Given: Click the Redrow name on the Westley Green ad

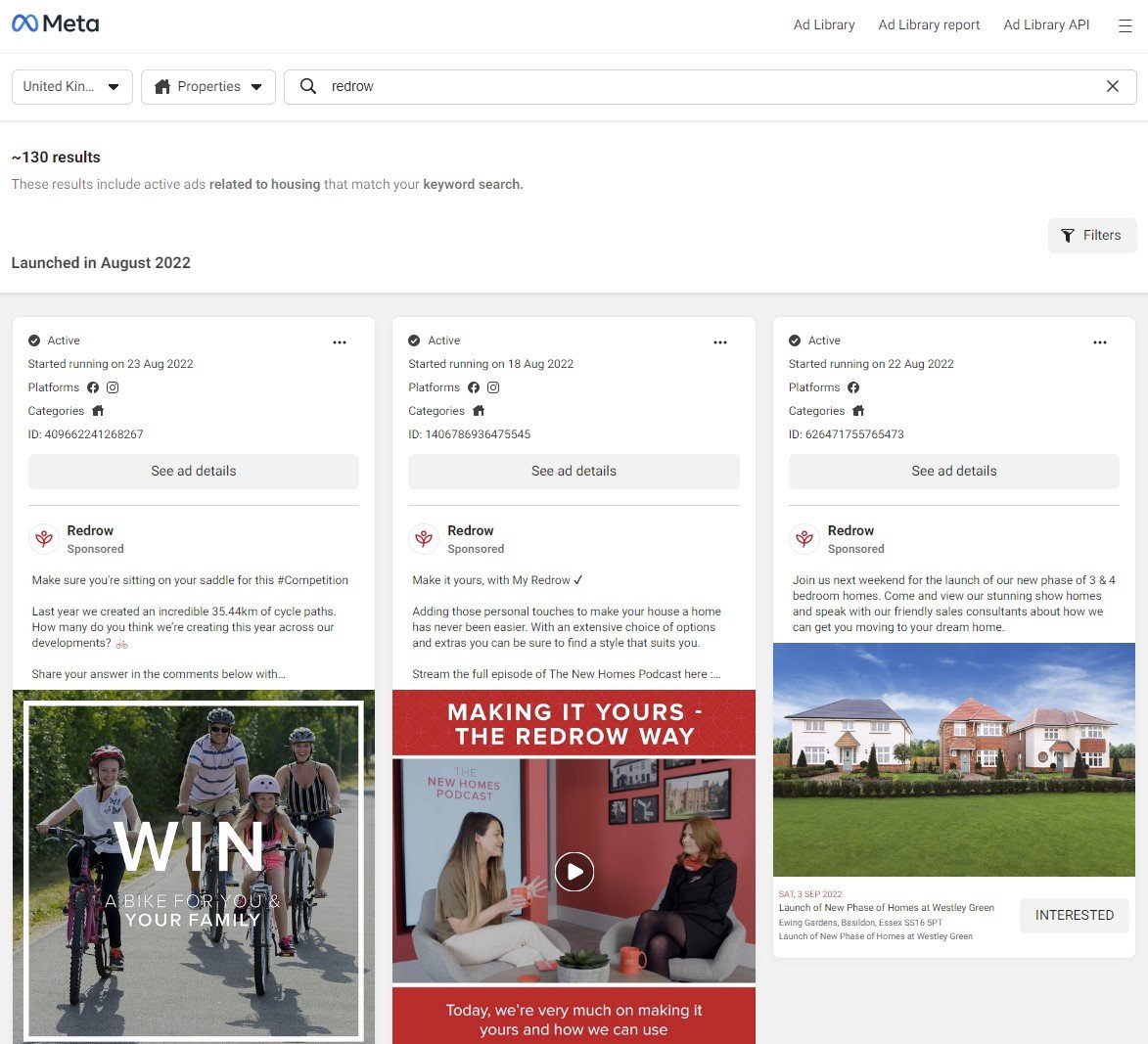Looking at the screenshot, I should (x=850, y=530).
